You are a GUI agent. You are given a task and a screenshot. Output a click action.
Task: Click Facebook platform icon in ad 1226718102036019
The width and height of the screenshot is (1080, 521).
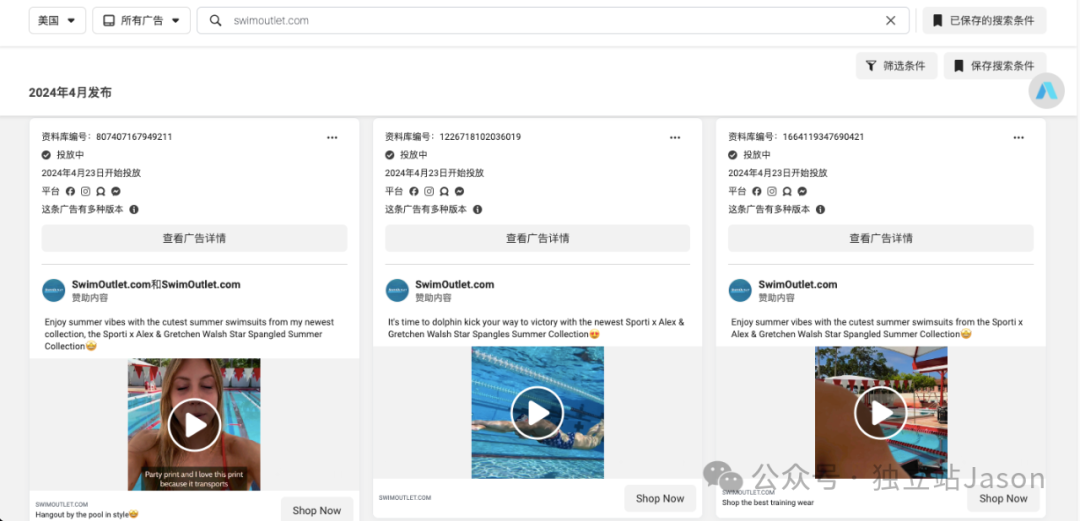(x=413, y=192)
